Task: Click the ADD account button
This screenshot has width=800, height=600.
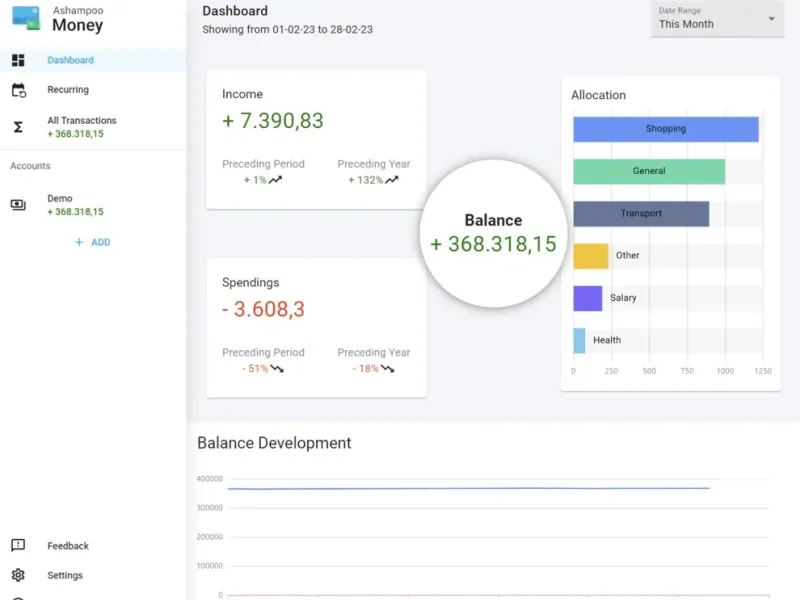Action: 100,242
